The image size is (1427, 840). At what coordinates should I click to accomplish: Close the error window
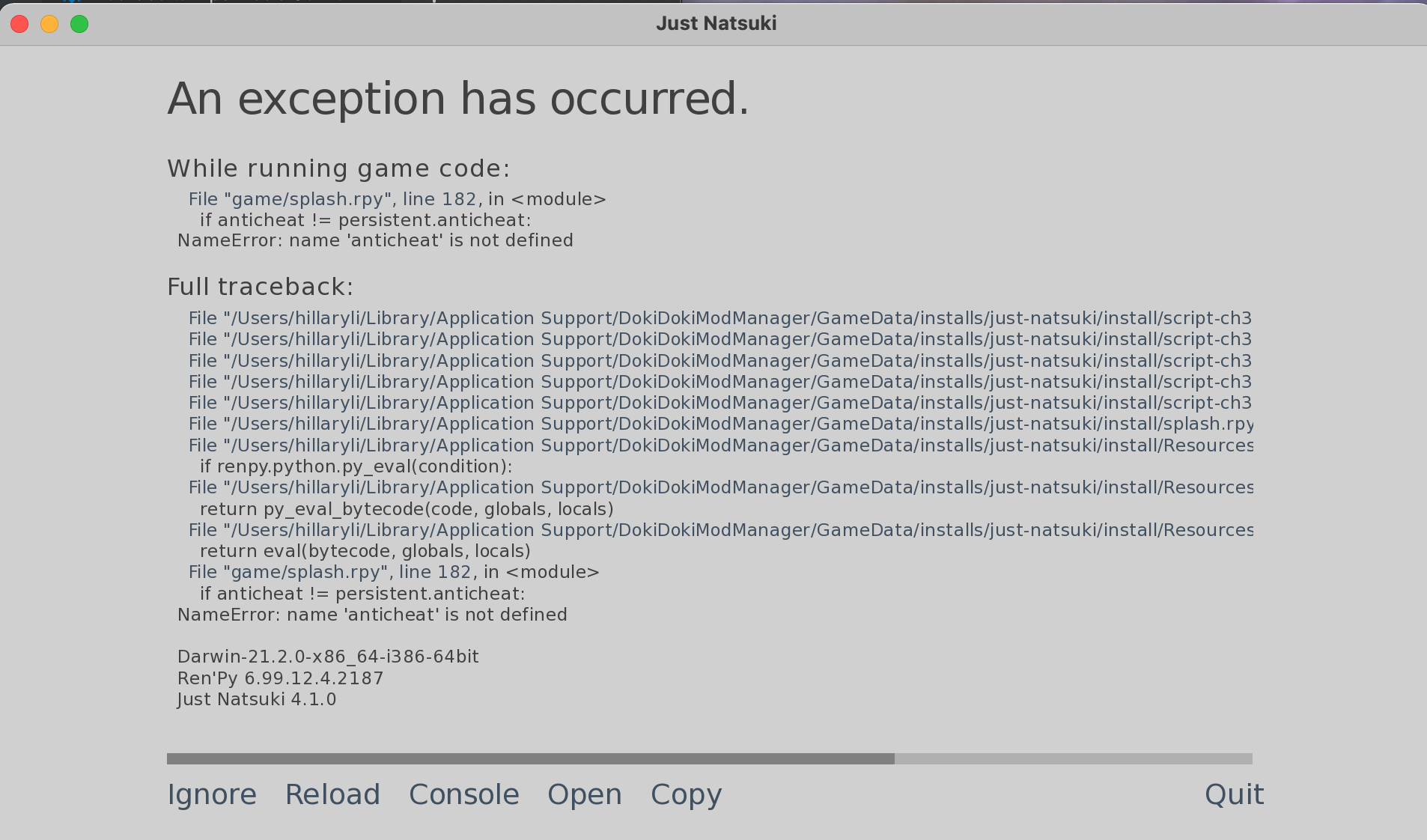(19, 23)
